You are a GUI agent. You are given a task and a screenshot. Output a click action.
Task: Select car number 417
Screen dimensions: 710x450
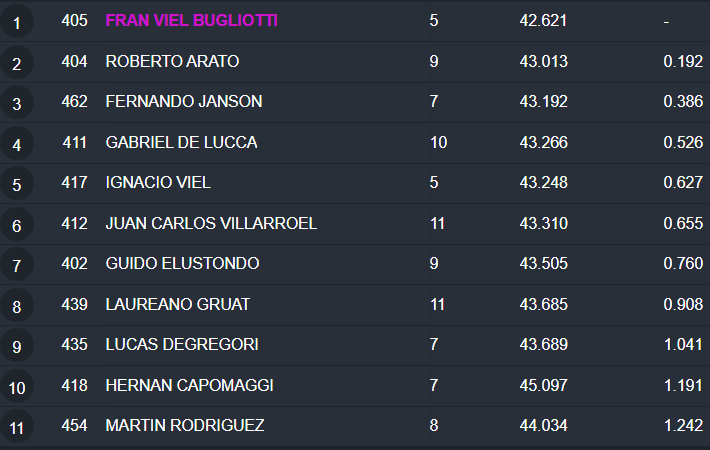tap(75, 183)
